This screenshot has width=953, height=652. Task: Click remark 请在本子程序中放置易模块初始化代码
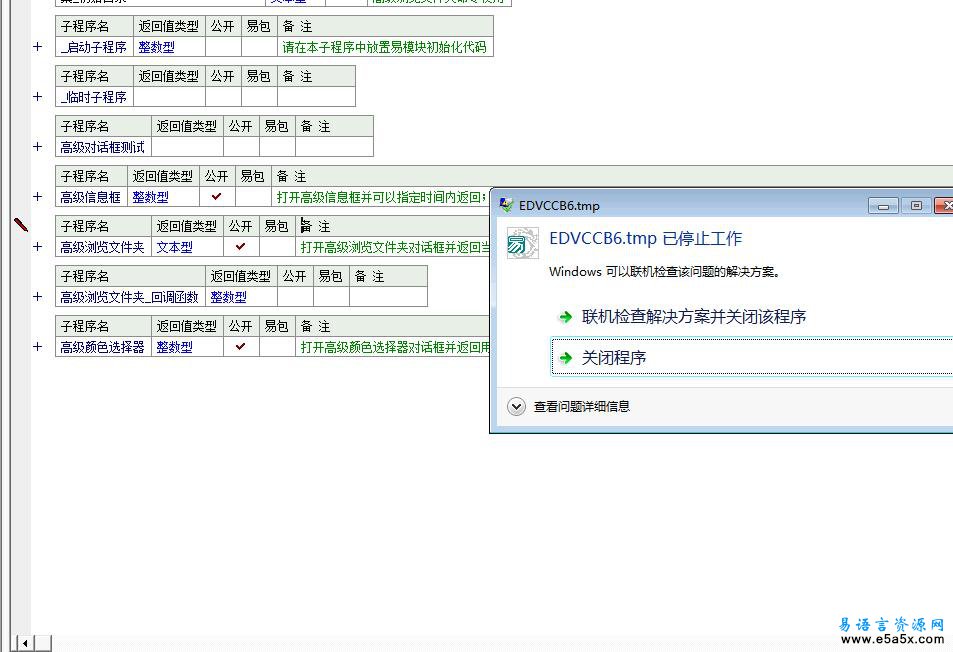click(385, 47)
